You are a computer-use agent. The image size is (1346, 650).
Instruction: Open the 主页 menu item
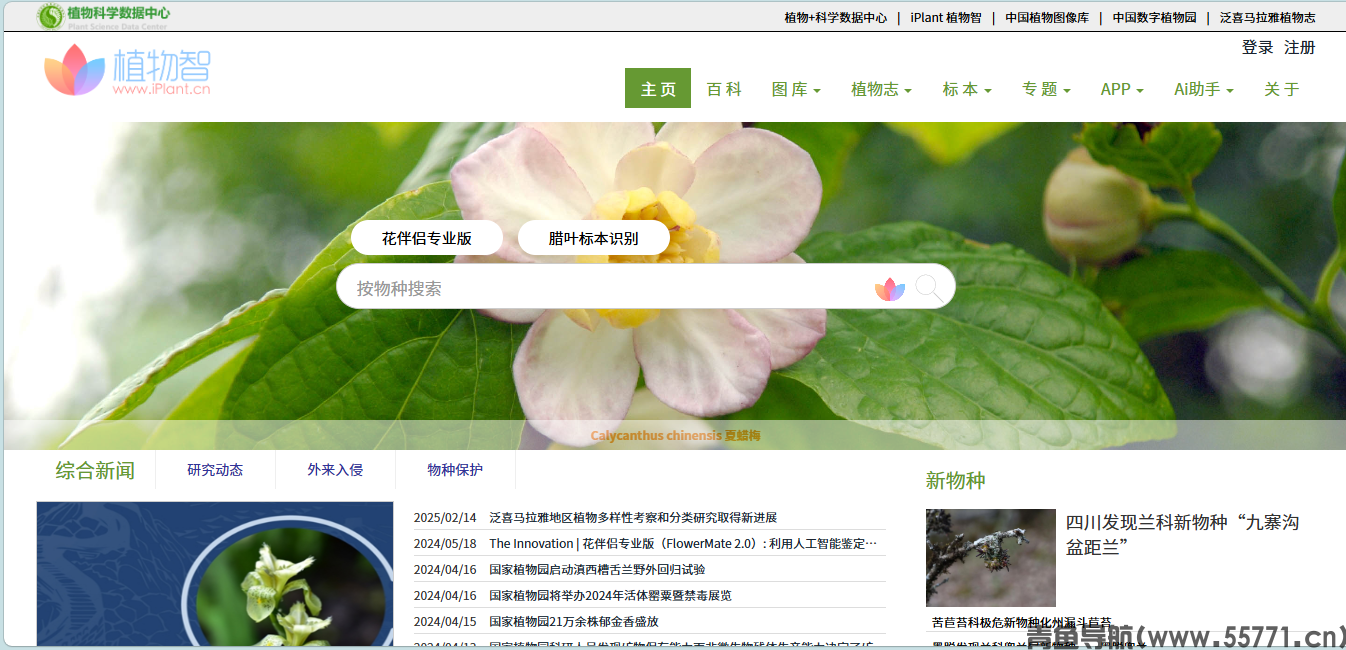[658, 89]
